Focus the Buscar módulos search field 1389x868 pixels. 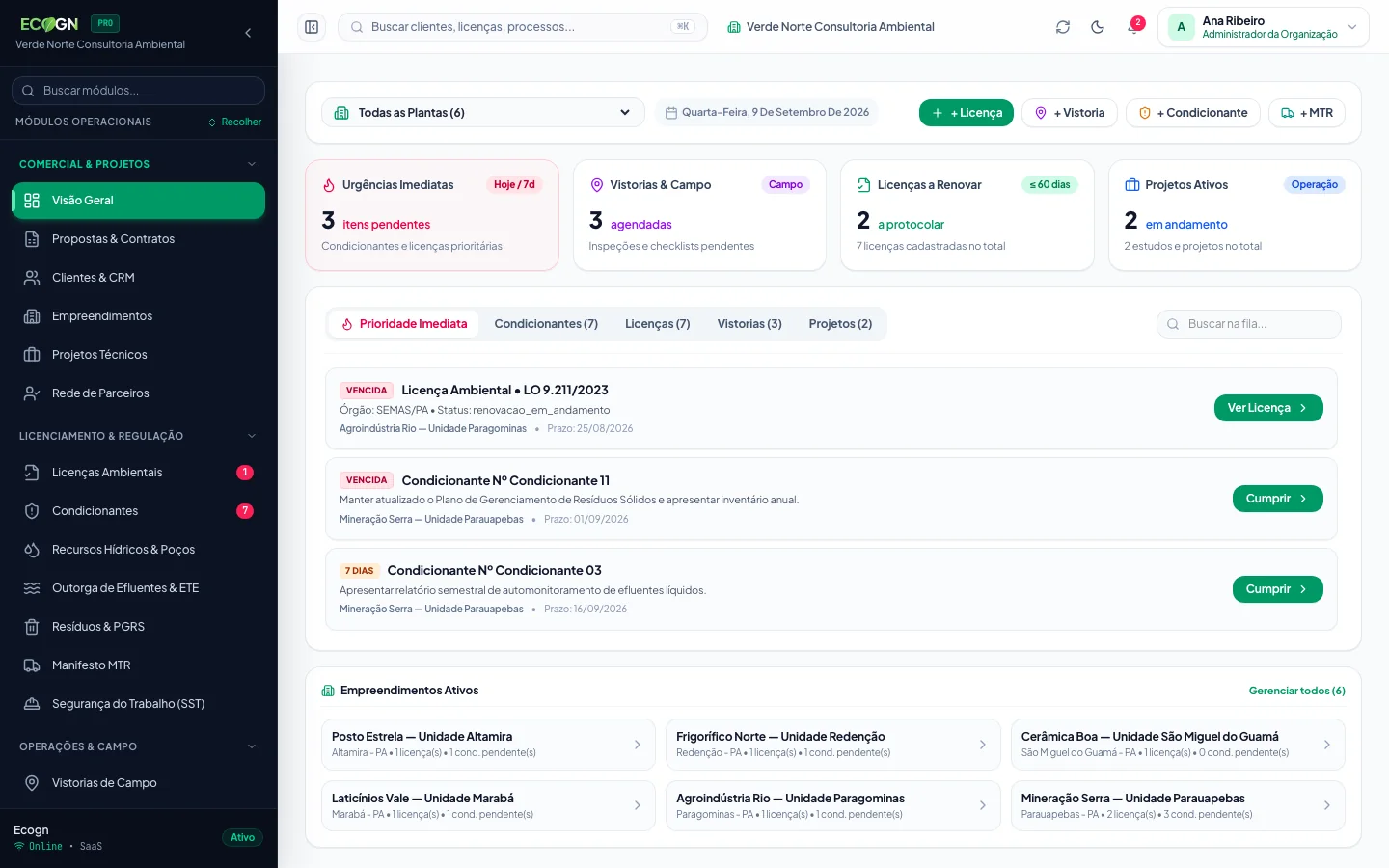(139, 91)
